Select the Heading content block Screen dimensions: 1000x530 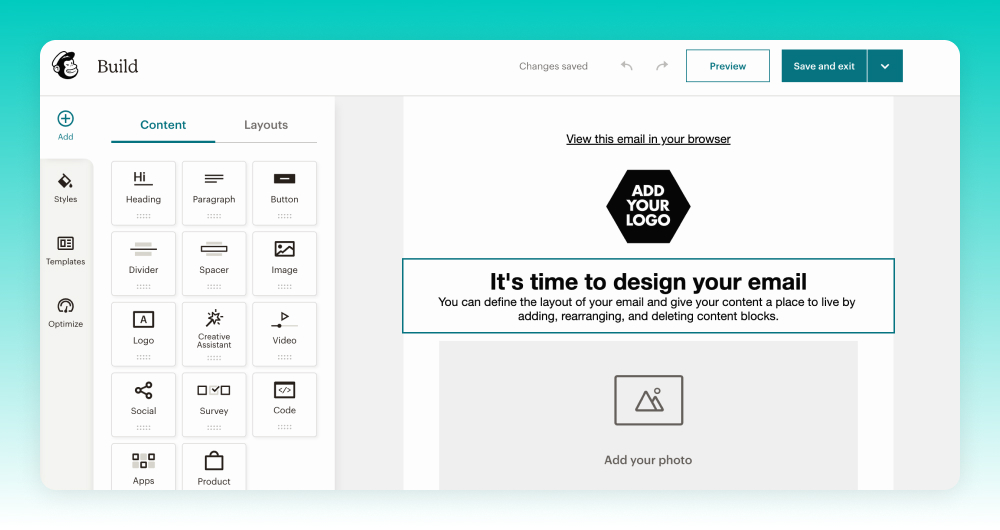pos(143,185)
